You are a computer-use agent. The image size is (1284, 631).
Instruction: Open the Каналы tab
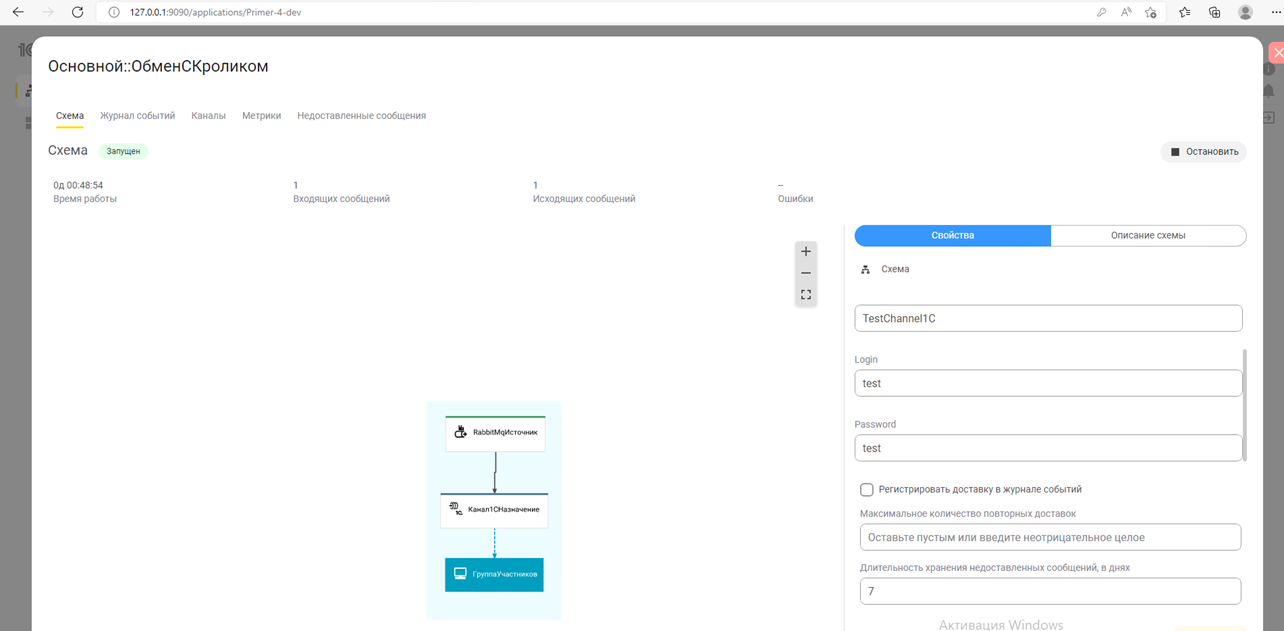click(208, 116)
